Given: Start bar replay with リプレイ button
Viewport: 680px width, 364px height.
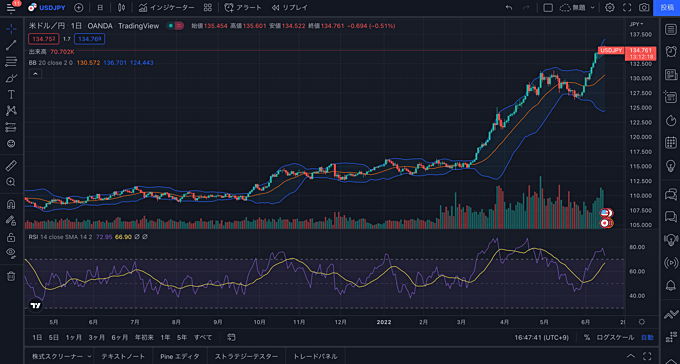Looking at the screenshot, I should [290, 7].
